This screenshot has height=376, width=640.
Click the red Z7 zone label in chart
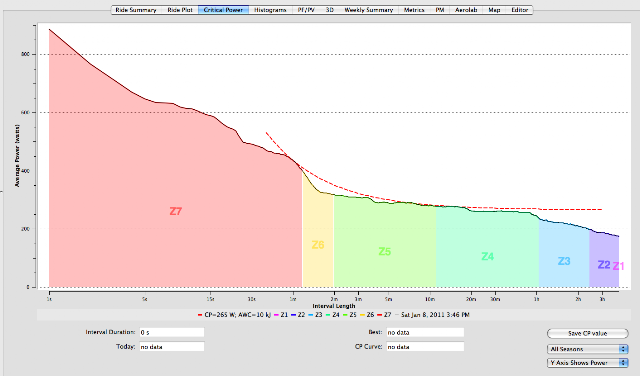pos(176,211)
